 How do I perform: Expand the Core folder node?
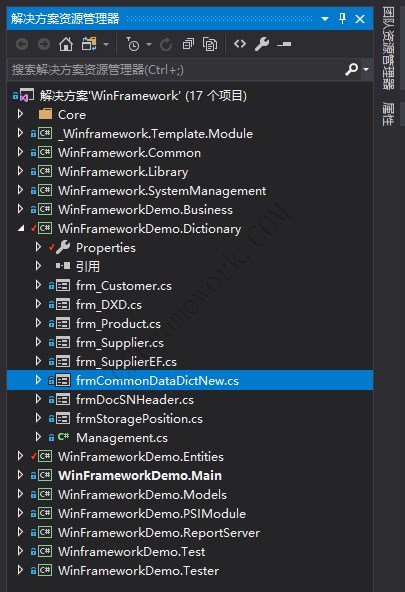(21, 114)
